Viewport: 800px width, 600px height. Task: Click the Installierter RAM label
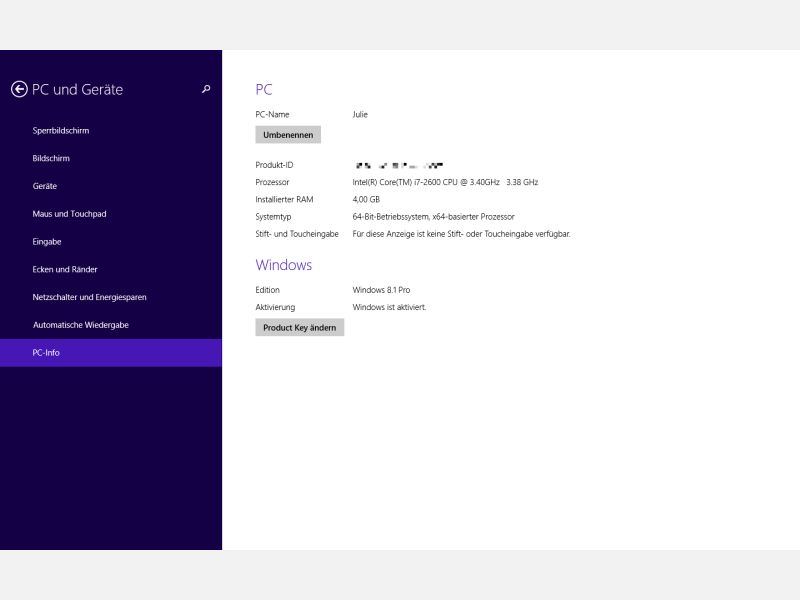pyautogui.click(x=284, y=199)
